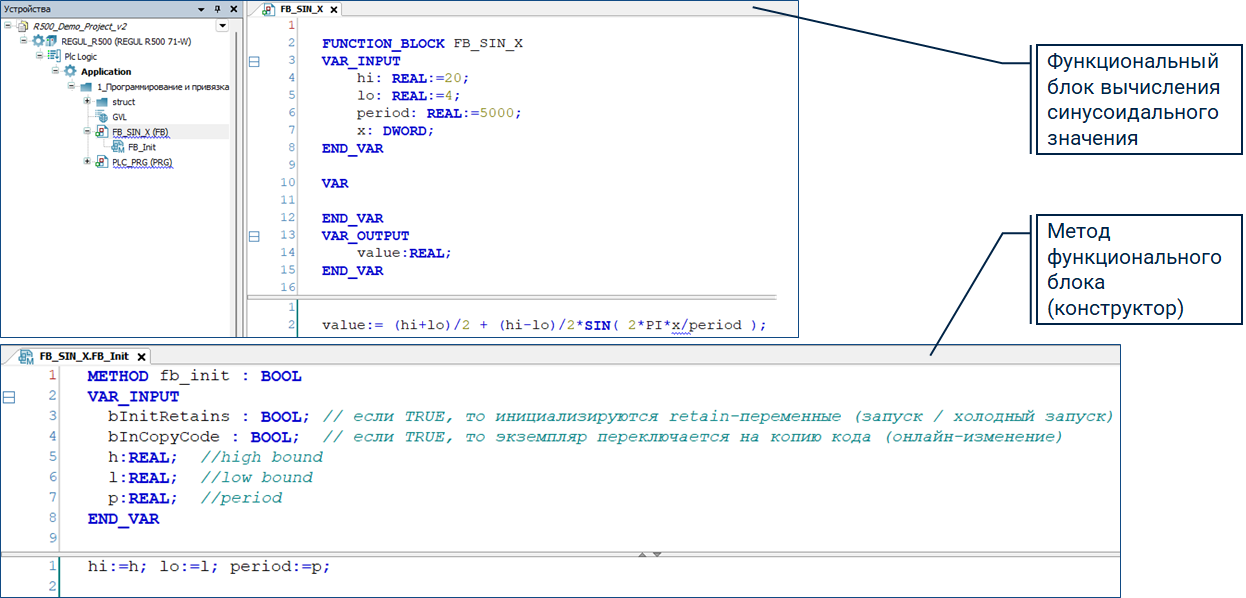Open the Устройства panel options dropdown arrow

click(201, 9)
